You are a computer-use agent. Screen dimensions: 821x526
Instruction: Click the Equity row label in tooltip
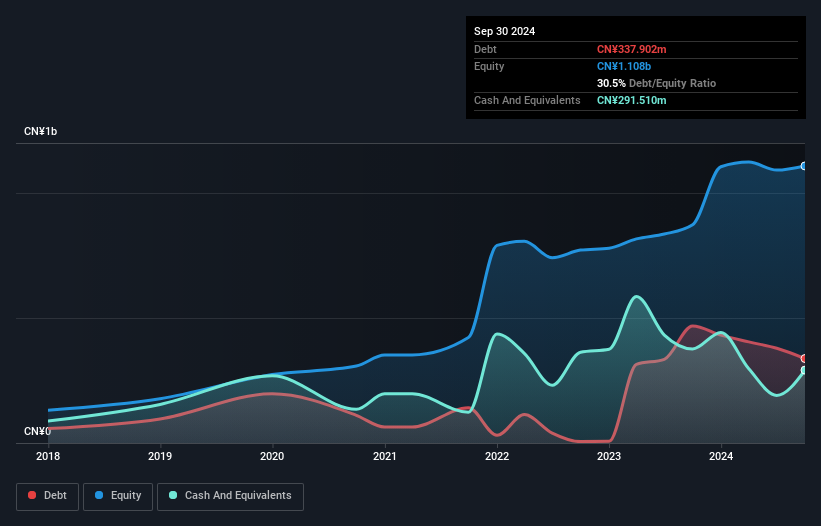click(489, 66)
